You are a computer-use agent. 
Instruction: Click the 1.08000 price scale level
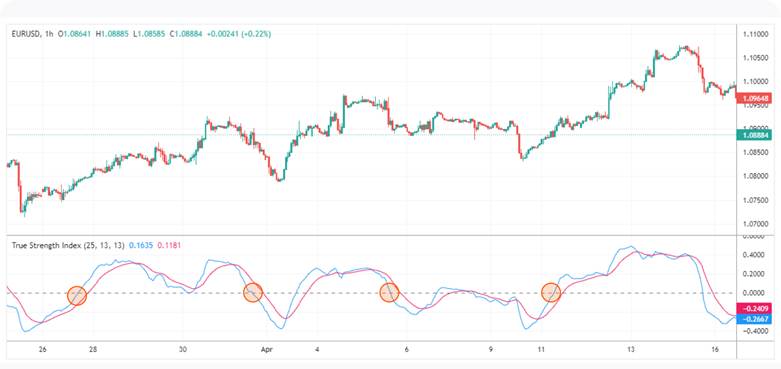756,176
